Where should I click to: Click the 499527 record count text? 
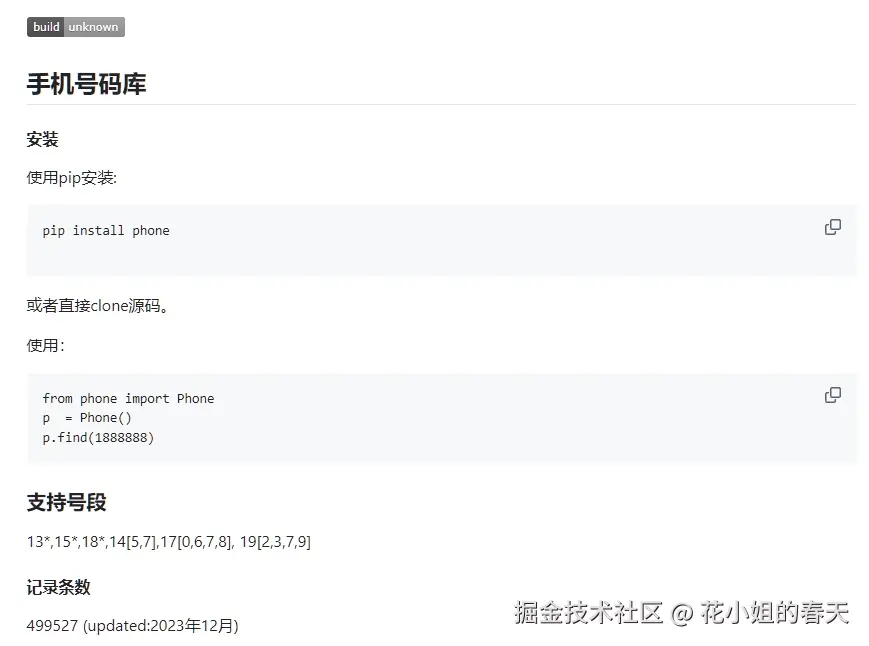click(x=132, y=626)
